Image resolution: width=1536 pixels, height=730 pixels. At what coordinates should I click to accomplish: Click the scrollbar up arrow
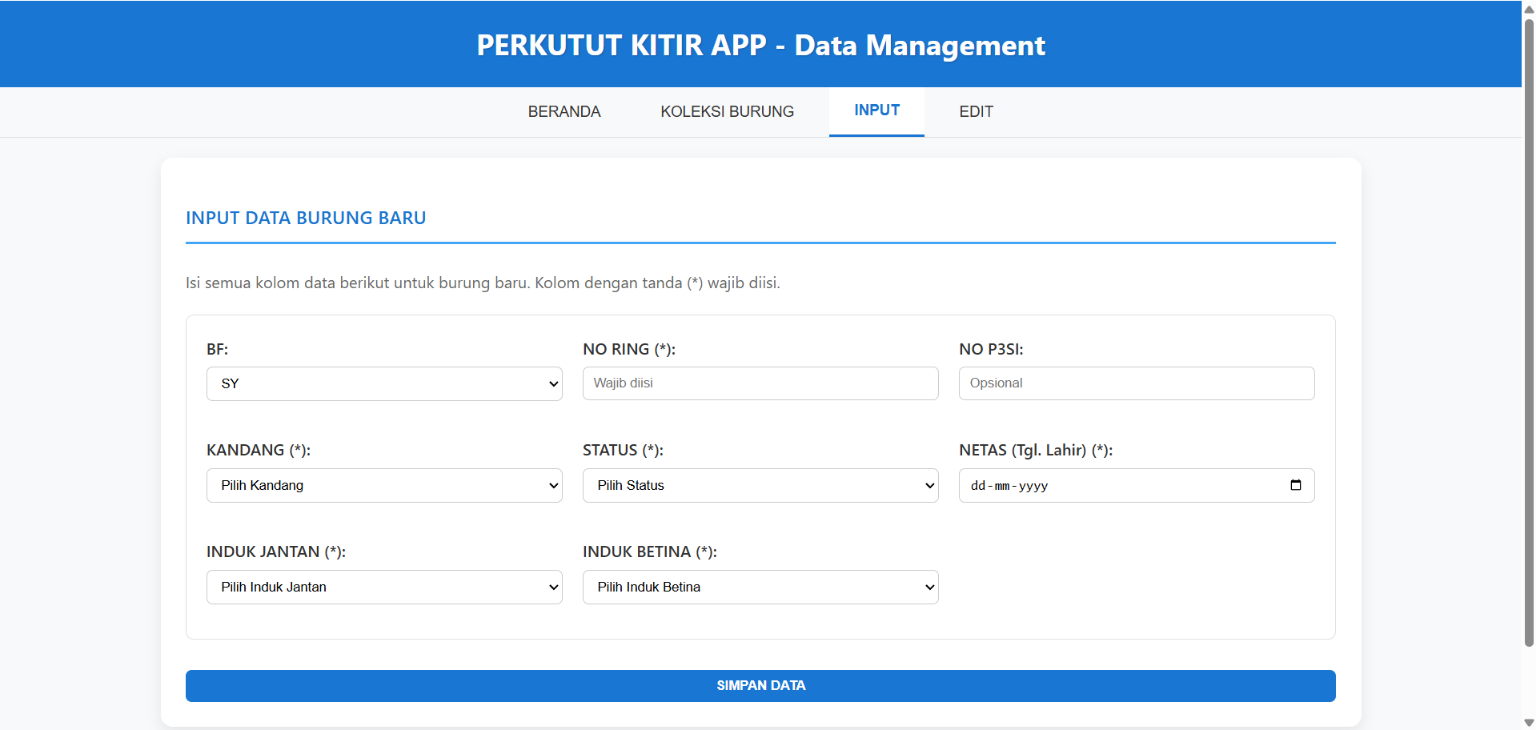pos(1528,8)
